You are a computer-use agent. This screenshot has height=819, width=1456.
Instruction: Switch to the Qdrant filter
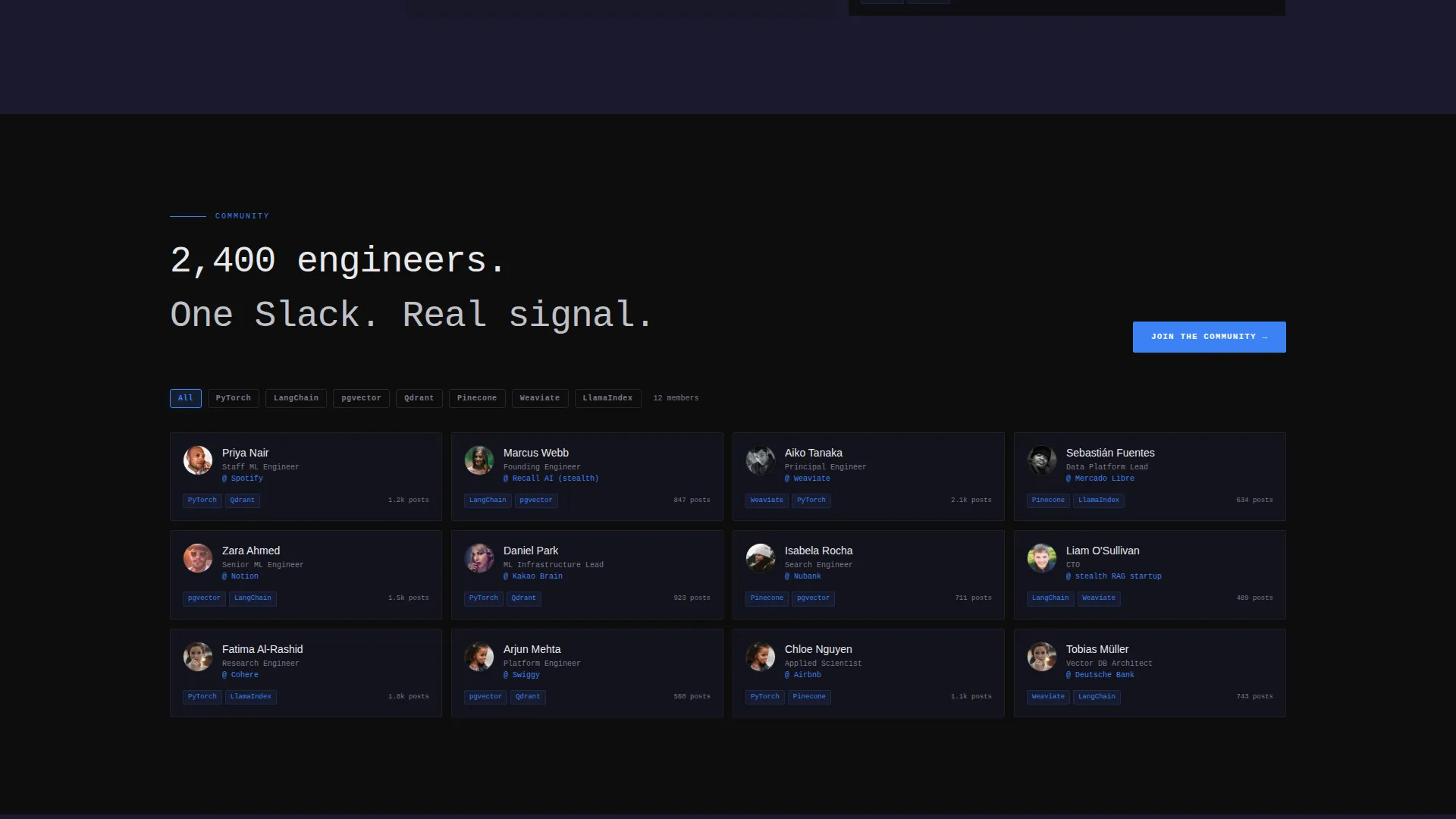(419, 398)
